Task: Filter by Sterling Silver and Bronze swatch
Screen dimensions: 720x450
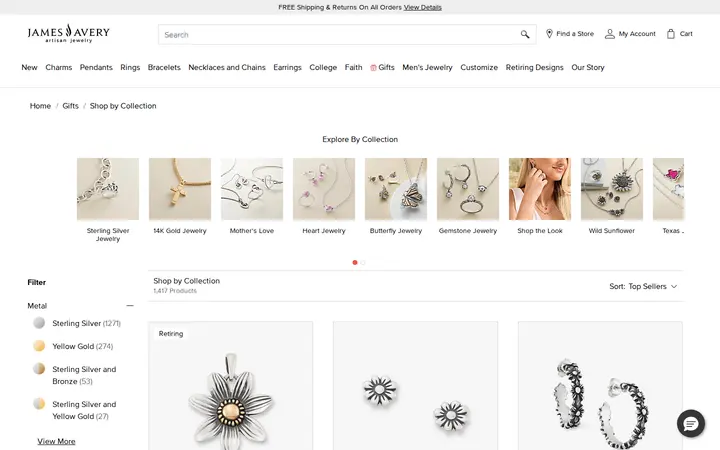Action: click(x=39, y=369)
